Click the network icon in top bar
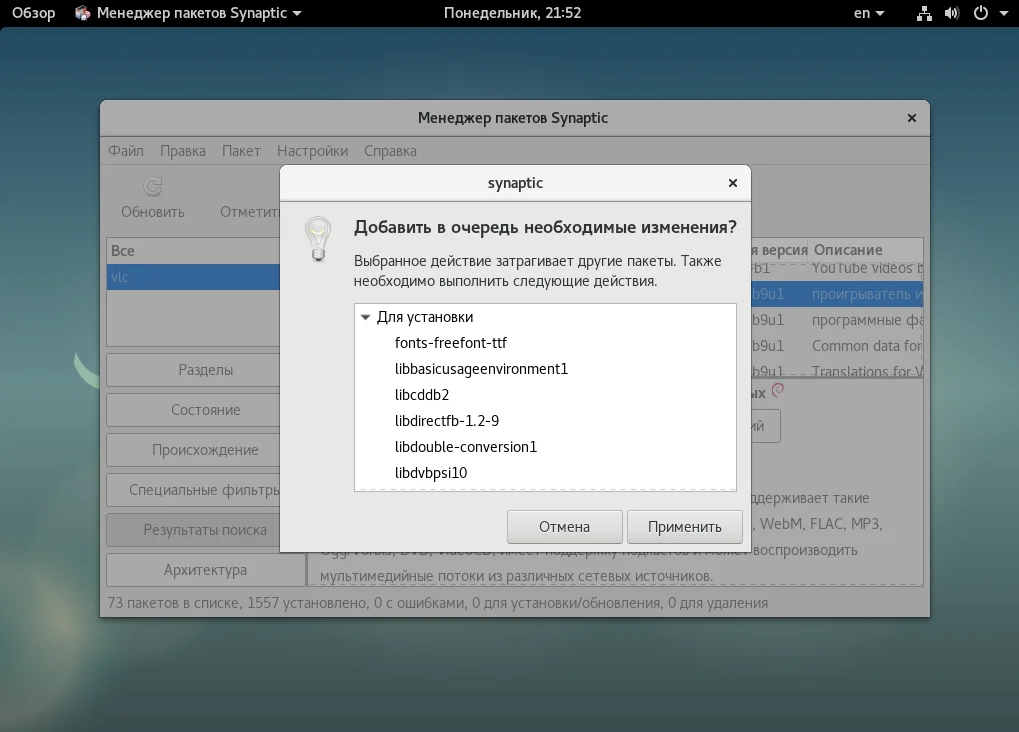The width and height of the screenshot is (1019, 732). 924,14
